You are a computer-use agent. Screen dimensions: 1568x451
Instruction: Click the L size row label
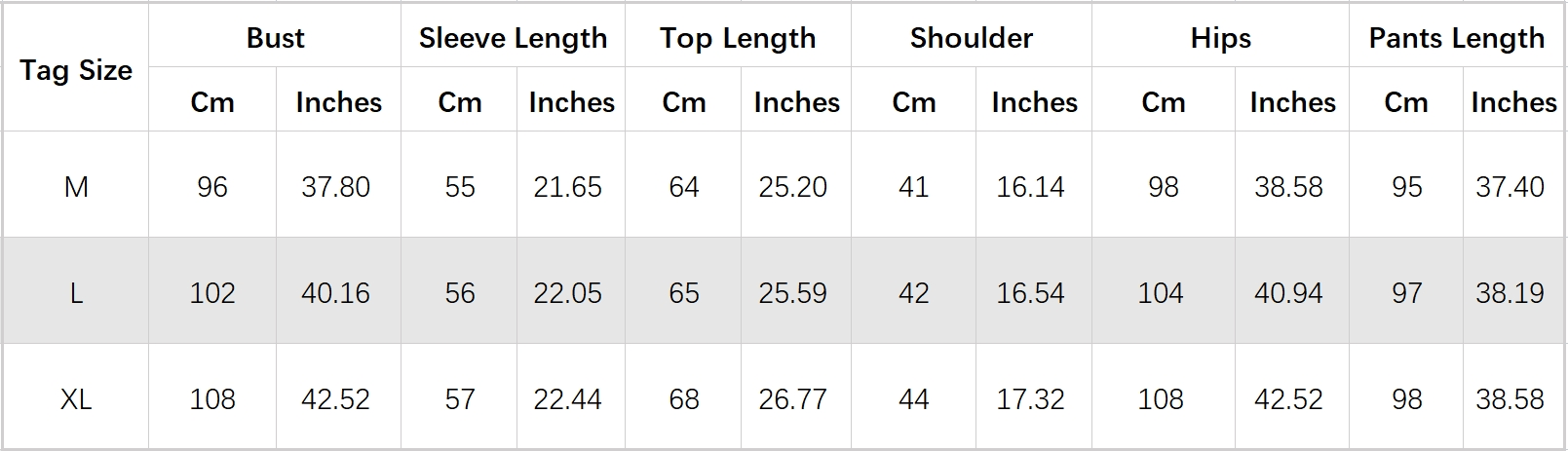76,292
